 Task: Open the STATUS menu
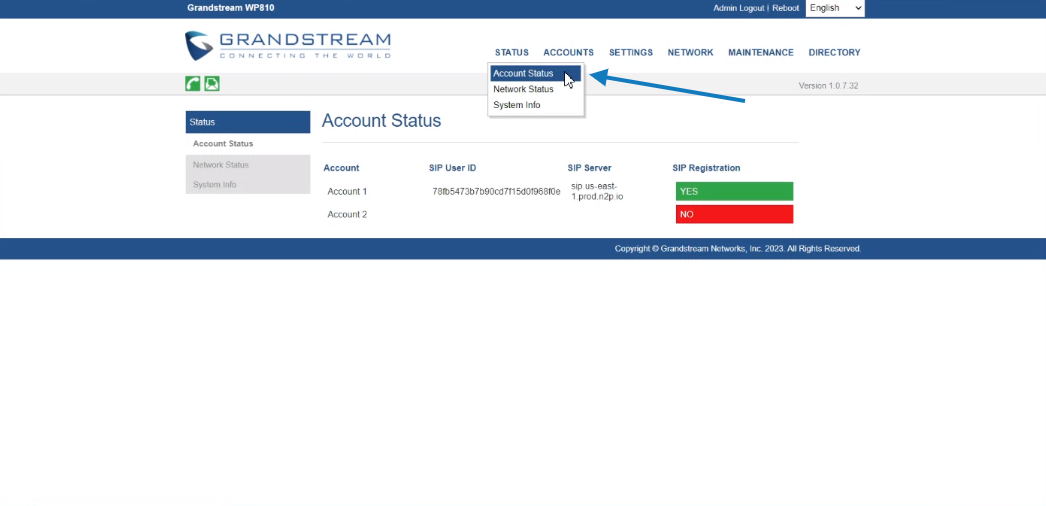tap(512, 53)
